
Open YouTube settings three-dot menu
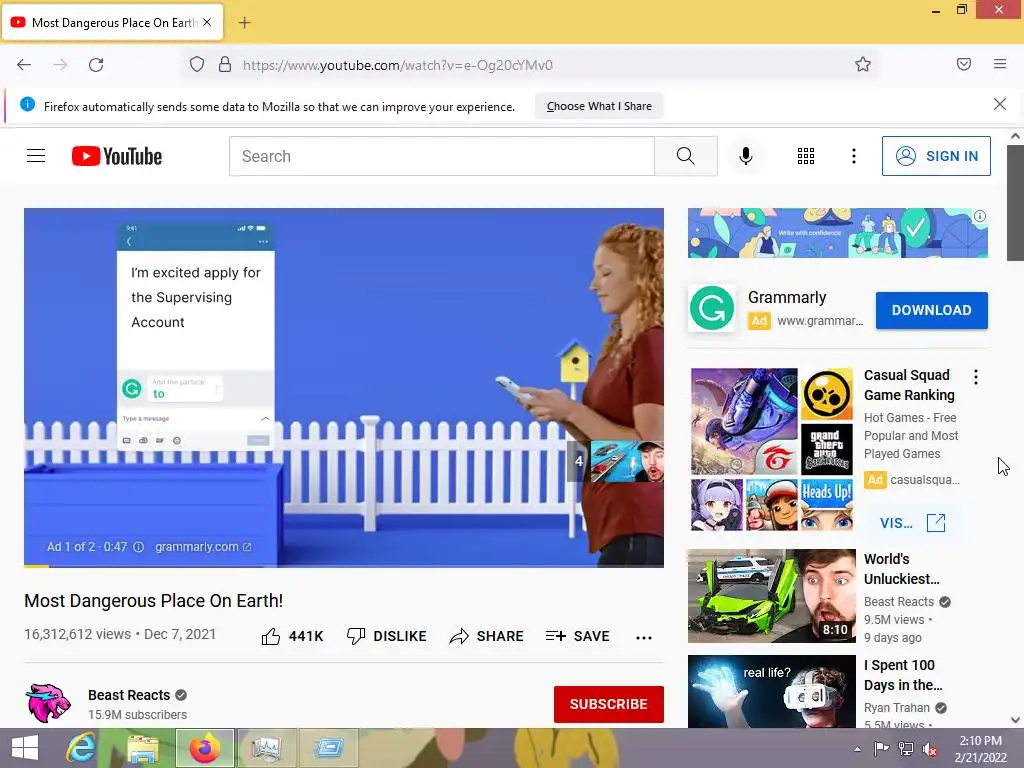pyautogui.click(x=854, y=156)
